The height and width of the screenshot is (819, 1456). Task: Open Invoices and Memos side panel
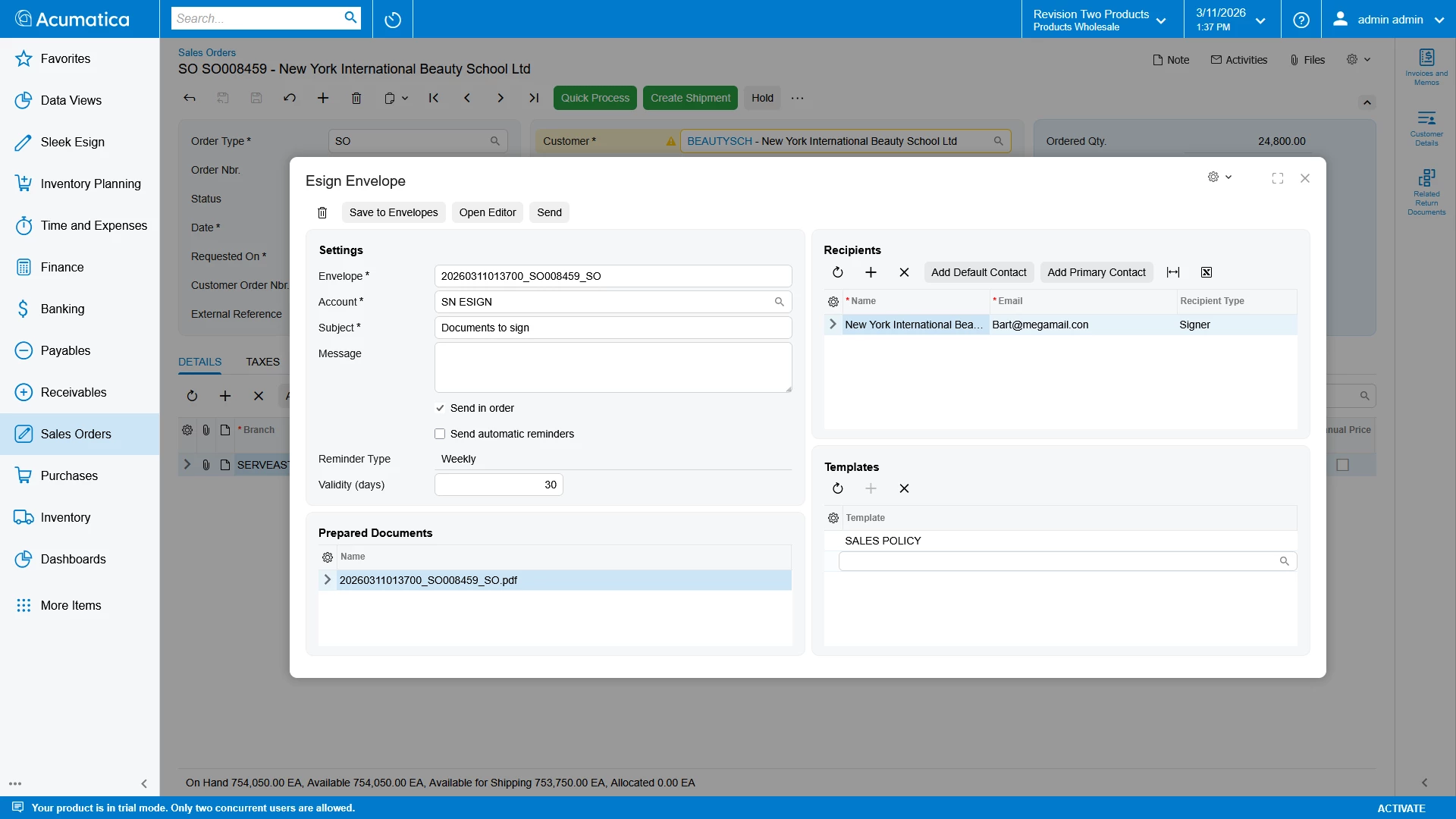click(1426, 67)
